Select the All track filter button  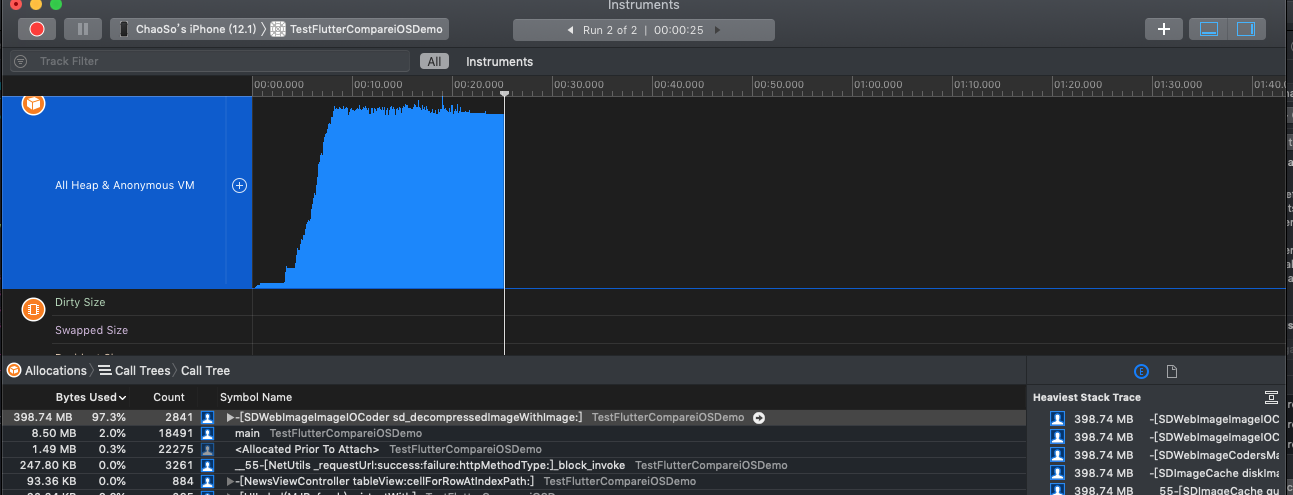[434, 61]
